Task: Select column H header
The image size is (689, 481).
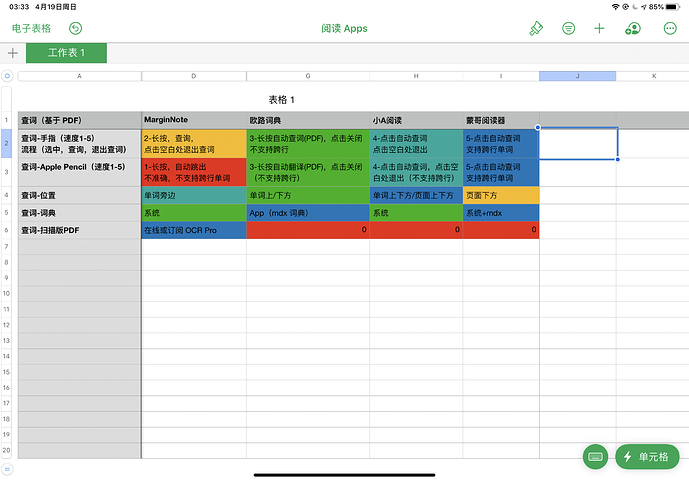Action: 416,76
